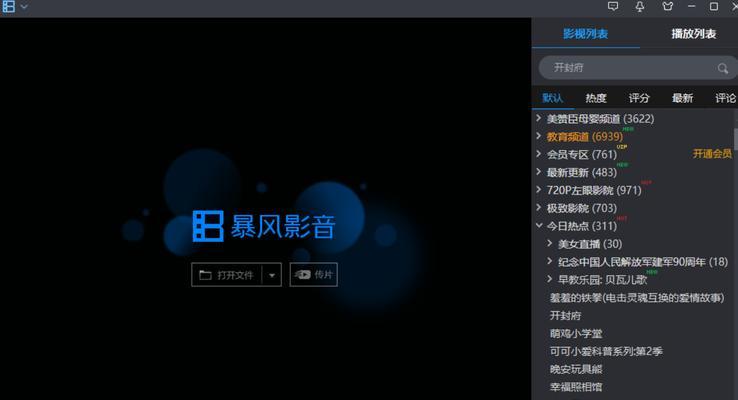The width and height of the screenshot is (738, 400).
Task: Open the 开封府 list item
Action: 565,316
